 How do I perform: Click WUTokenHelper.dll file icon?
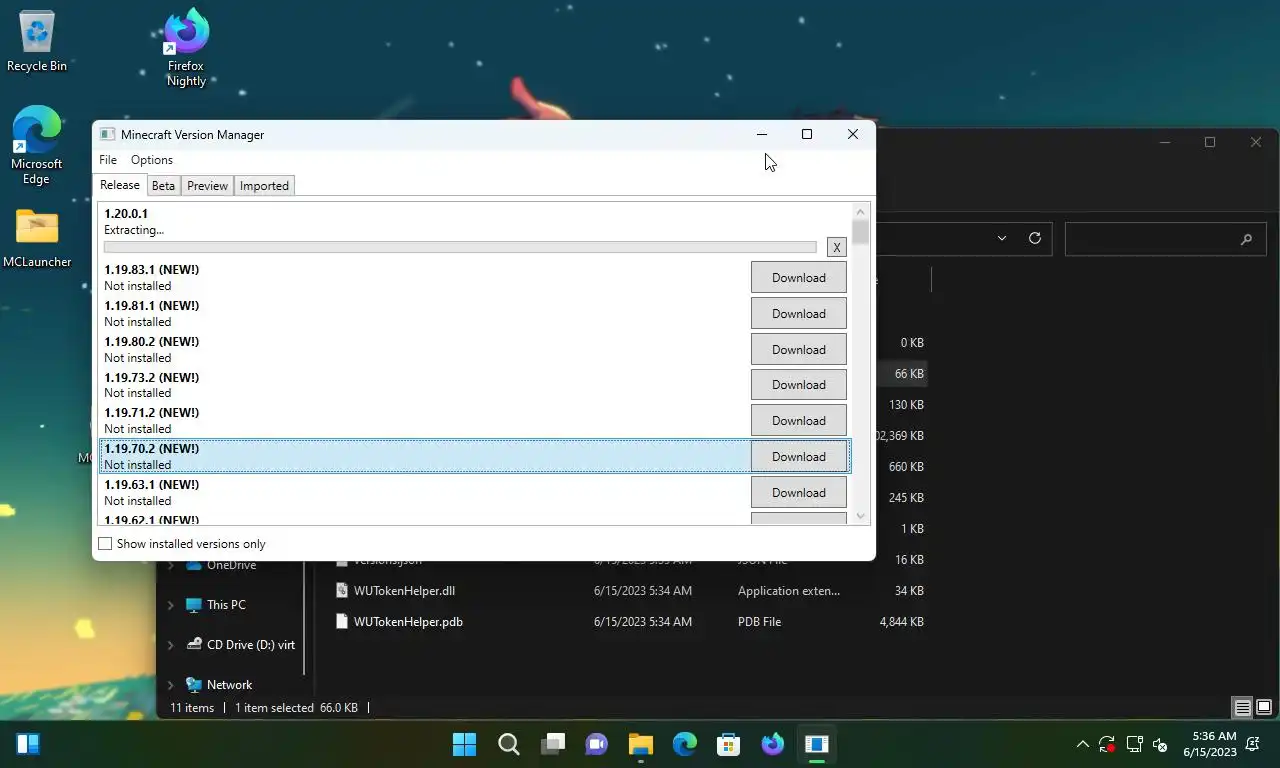click(x=342, y=591)
